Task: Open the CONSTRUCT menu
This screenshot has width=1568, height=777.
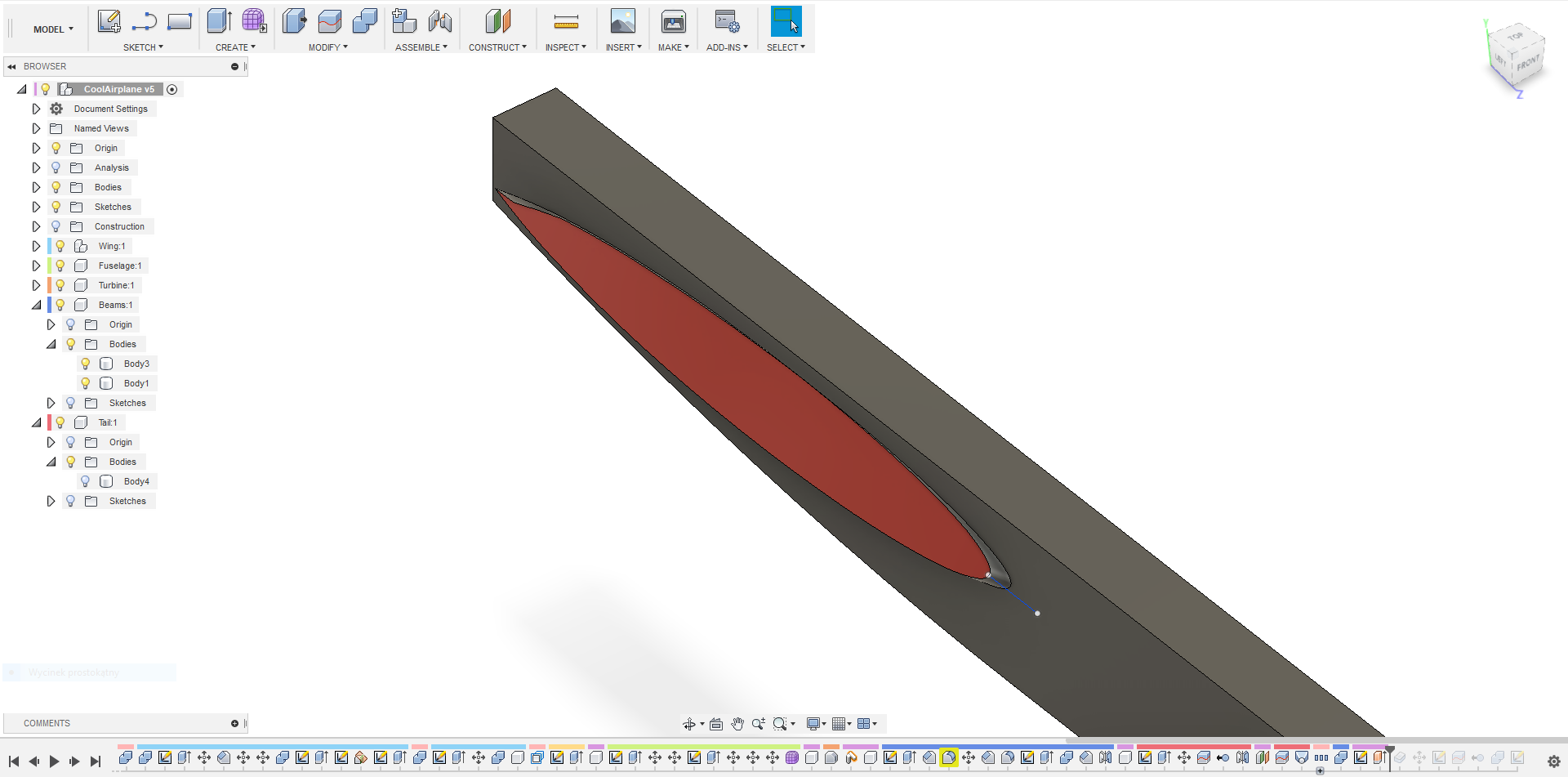Action: pyautogui.click(x=497, y=47)
